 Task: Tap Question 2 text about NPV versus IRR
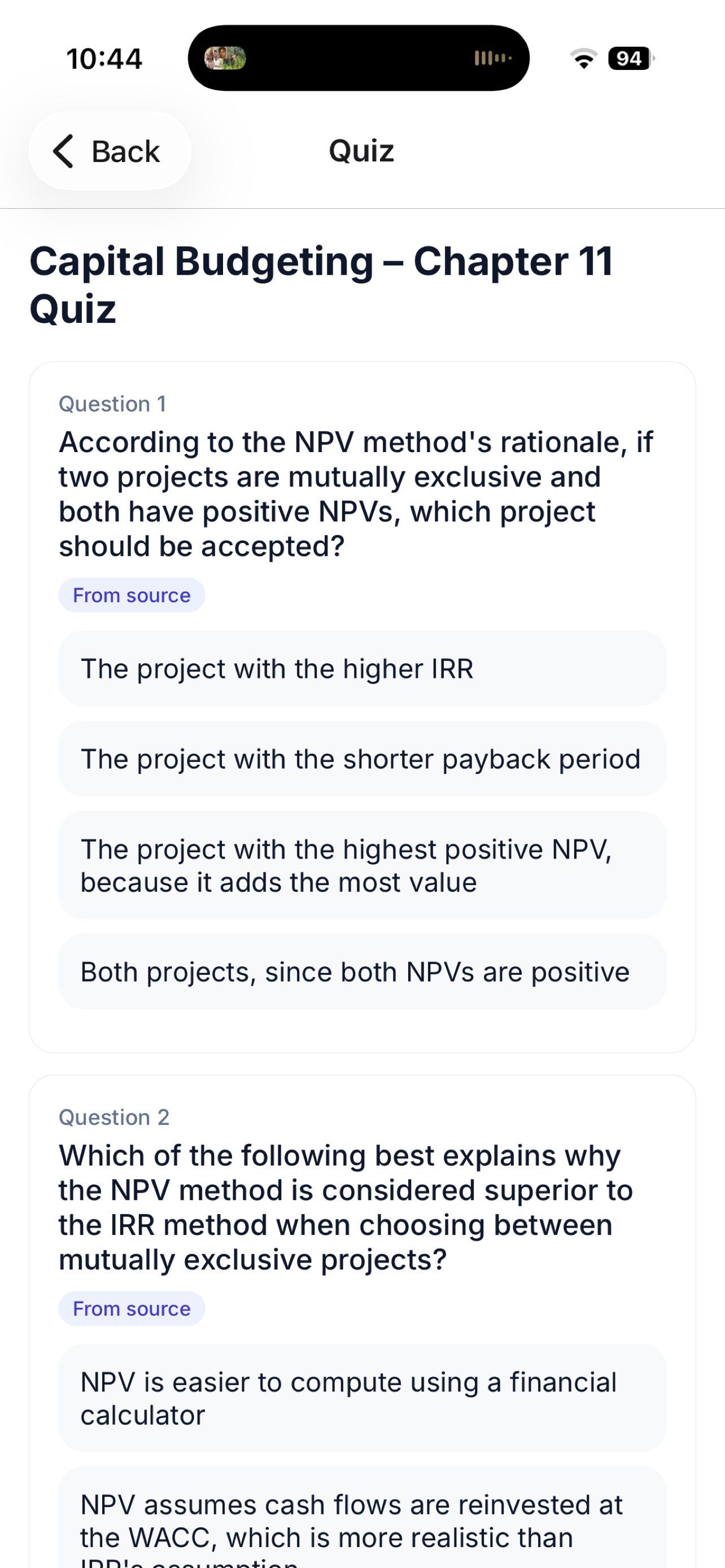[346, 1207]
